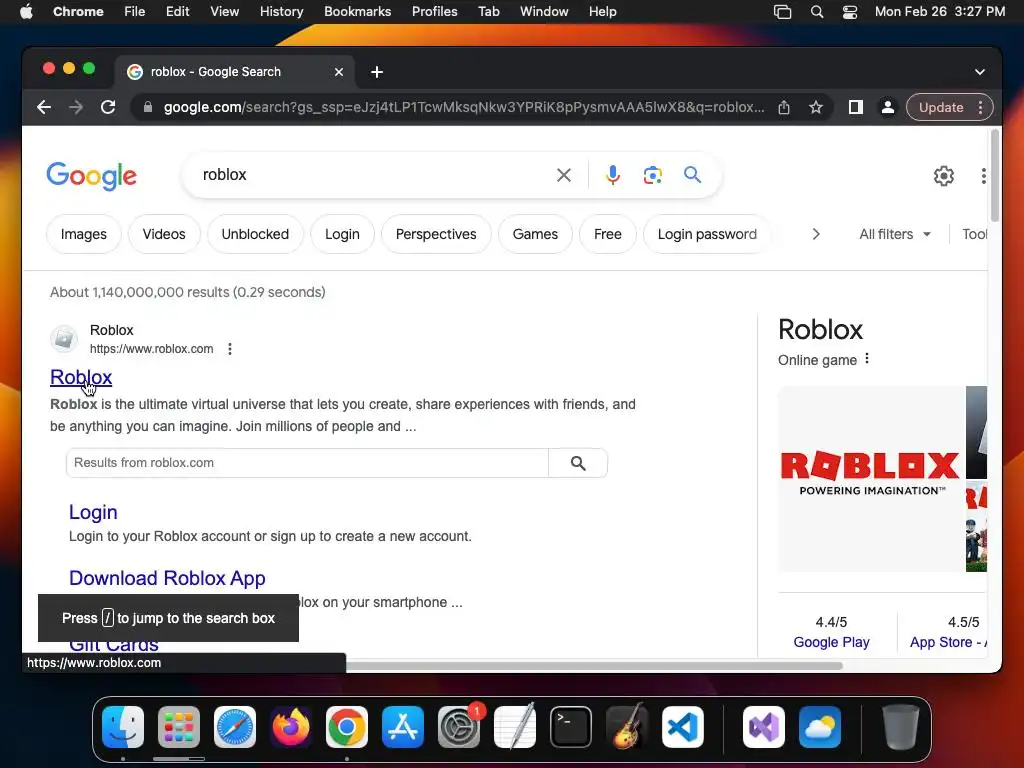Select the Perspectives filter chip
Viewport: 1024px width, 768px height.
point(436,234)
